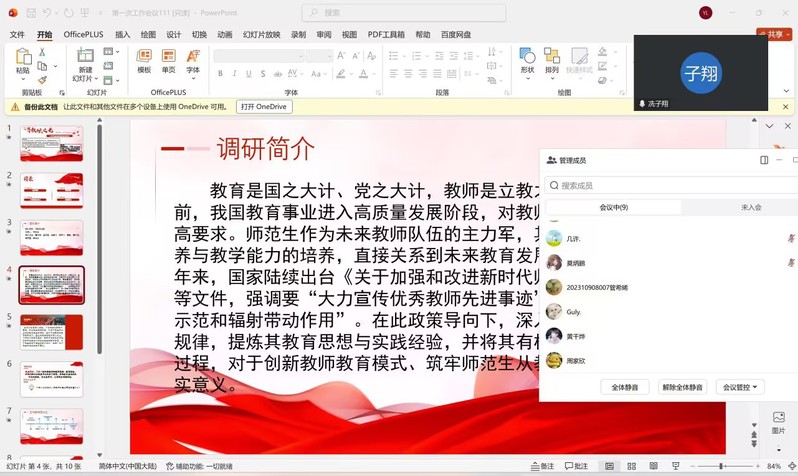This screenshot has height=476, width=798.
Task: Switch to the 未入会 members tab
Action: tap(750, 207)
